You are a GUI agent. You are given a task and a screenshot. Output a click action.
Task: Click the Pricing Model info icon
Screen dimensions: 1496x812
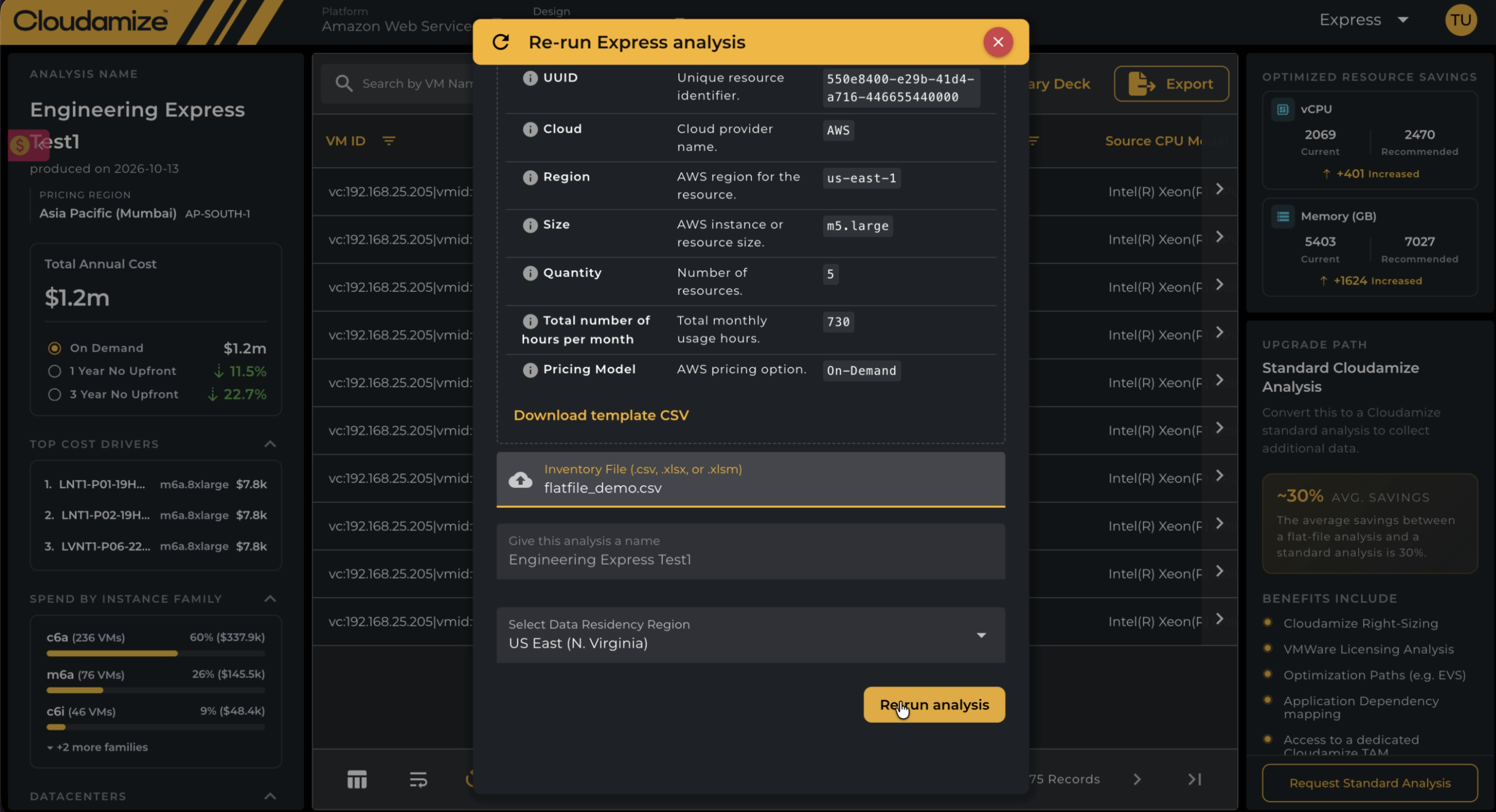pos(530,370)
